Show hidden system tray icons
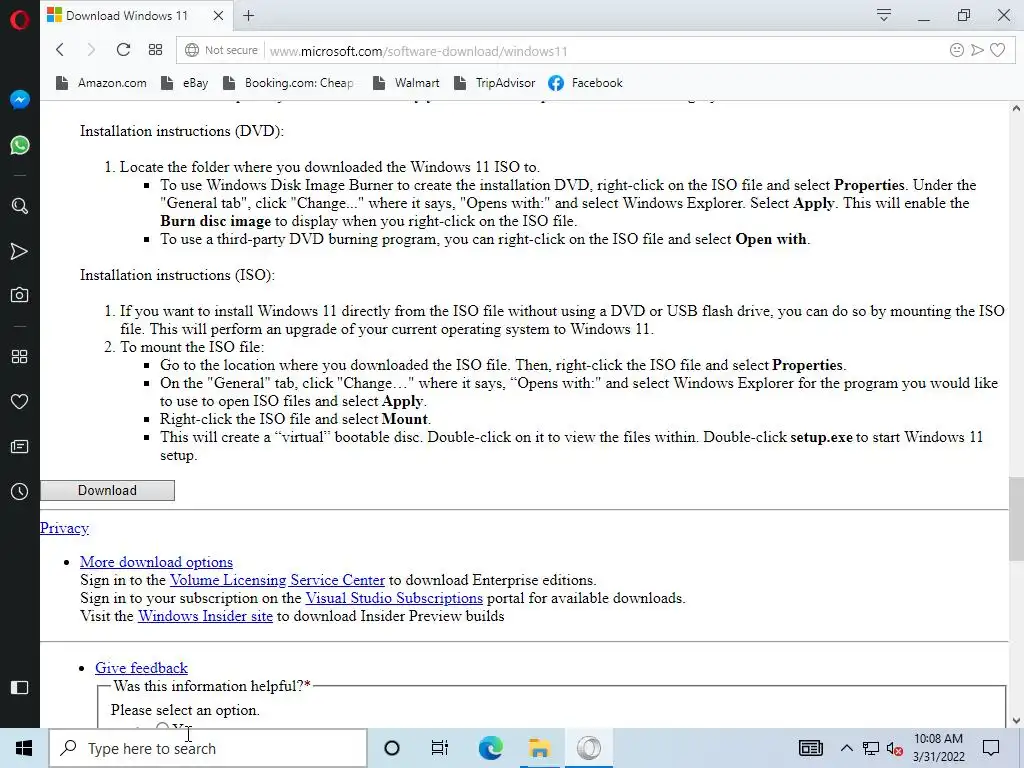 846,748
